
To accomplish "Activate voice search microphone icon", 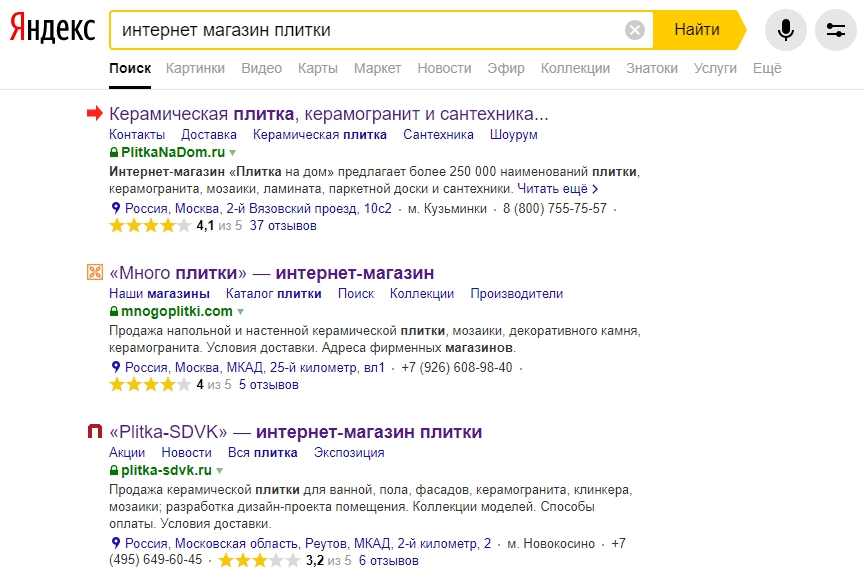I will point(786,30).
